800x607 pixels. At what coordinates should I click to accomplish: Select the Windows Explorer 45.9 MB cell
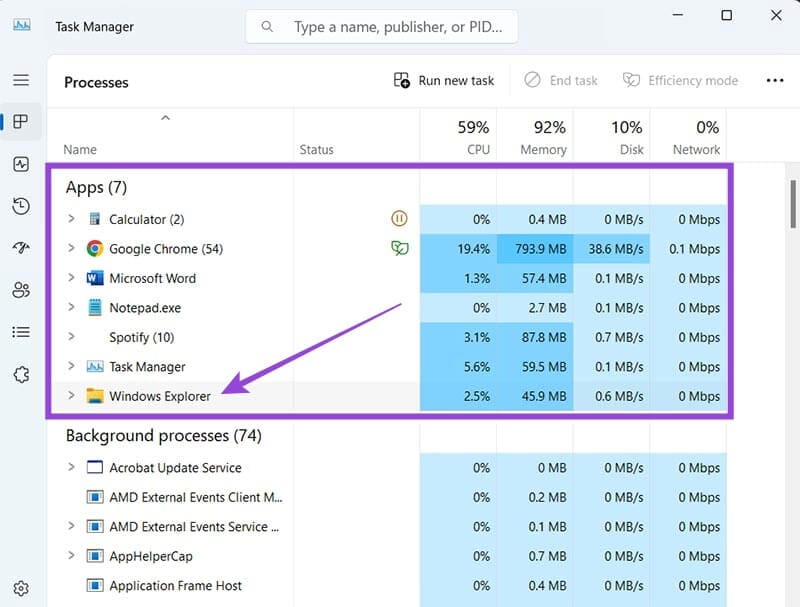(x=535, y=396)
